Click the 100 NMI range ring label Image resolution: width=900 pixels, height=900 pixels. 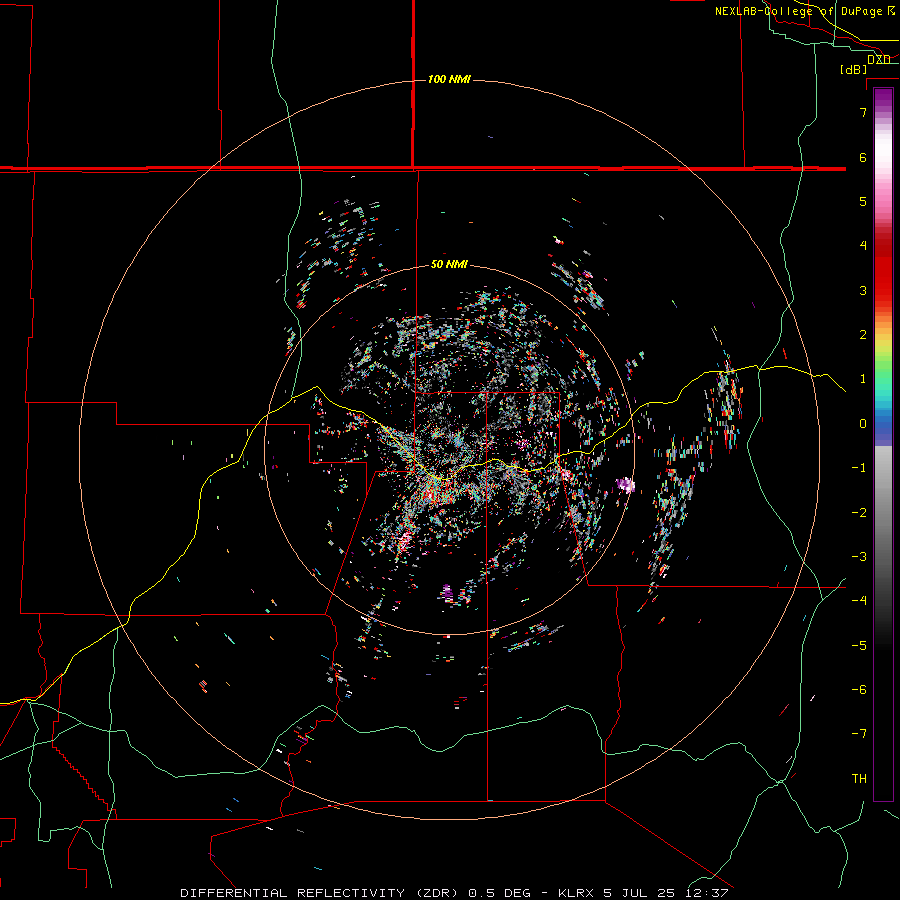coord(449,79)
